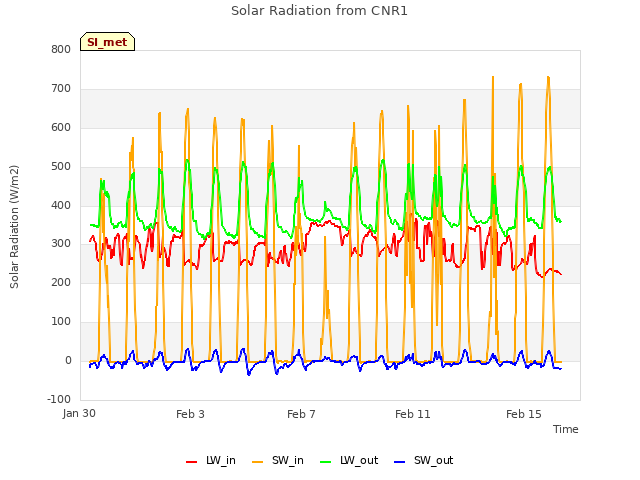640x480 pixels.
Task: Toggle the SW_in legend entry
Action: 278,460
